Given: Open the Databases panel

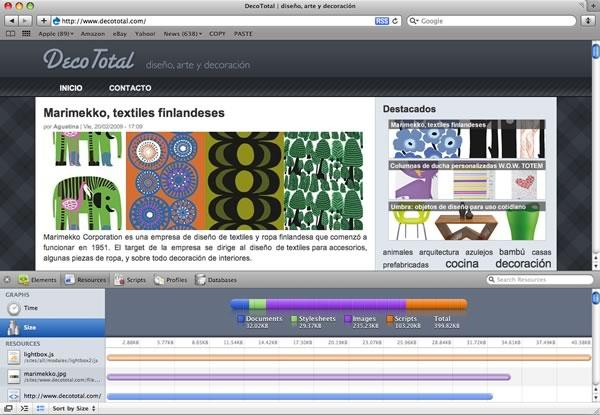Looking at the screenshot, I should coord(216,280).
